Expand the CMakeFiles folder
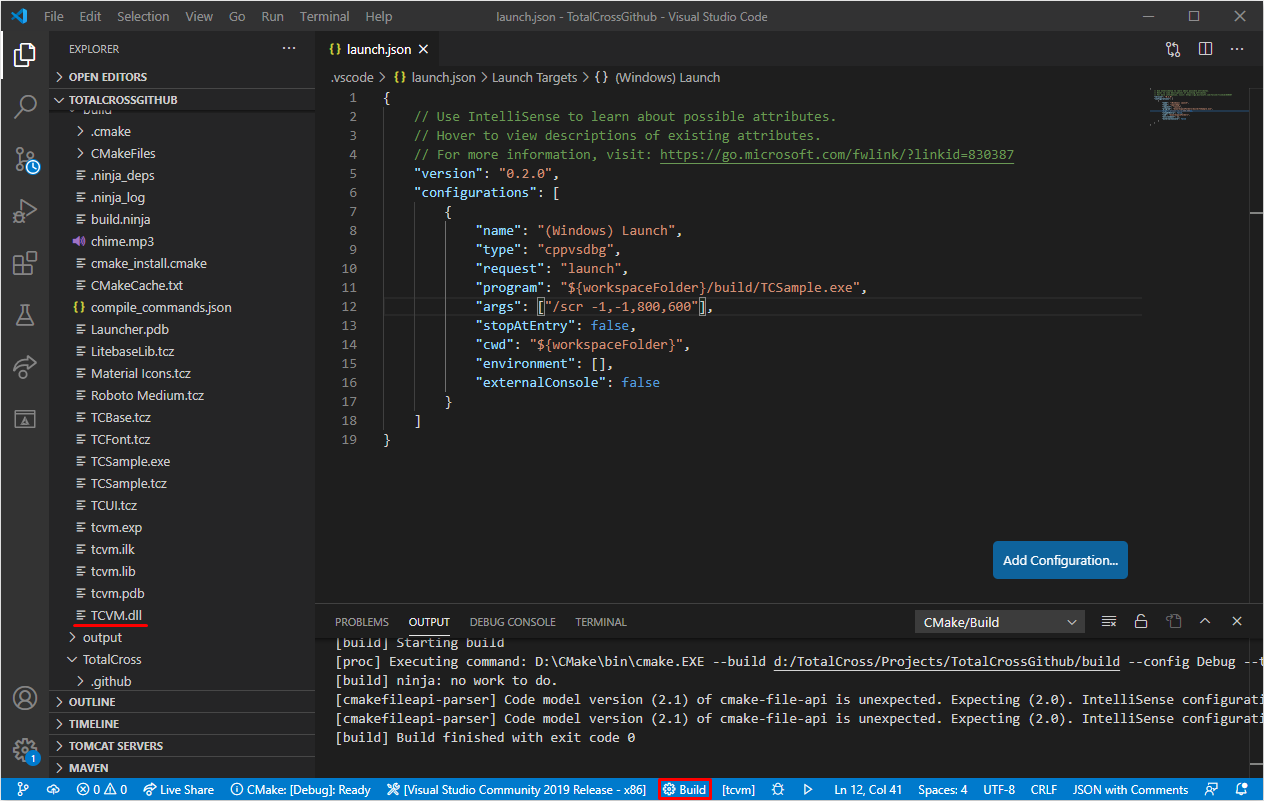Image resolution: width=1264 pixels, height=801 pixels. coord(122,153)
